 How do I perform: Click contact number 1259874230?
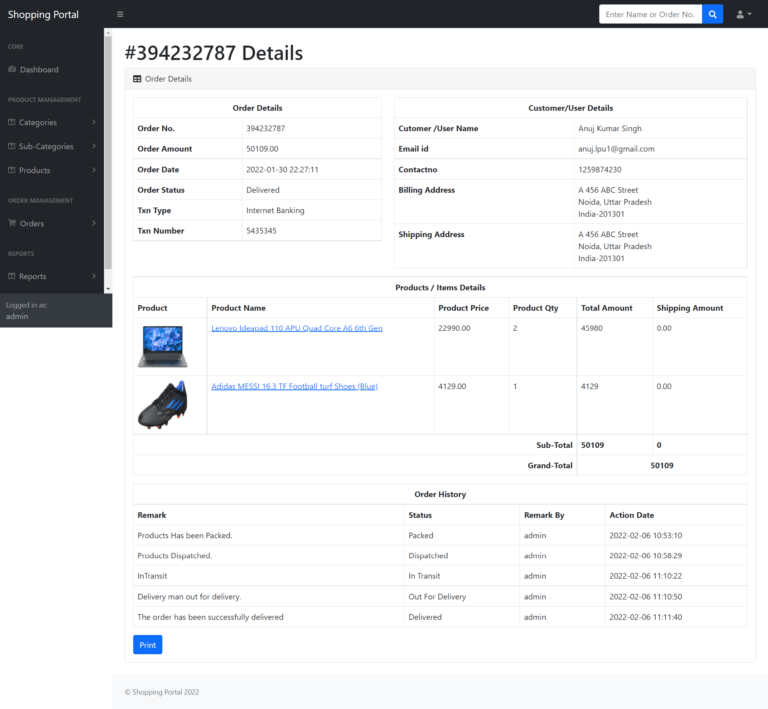600,169
